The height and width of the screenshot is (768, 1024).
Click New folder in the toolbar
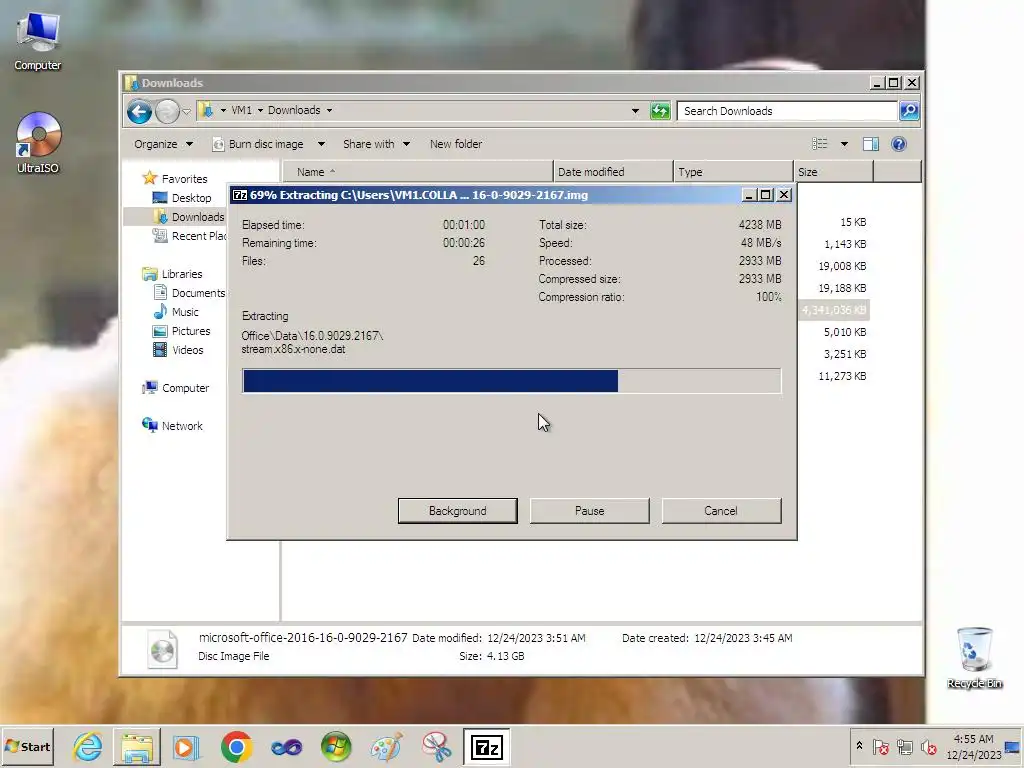pyautogui.click(x=456, y=144)
